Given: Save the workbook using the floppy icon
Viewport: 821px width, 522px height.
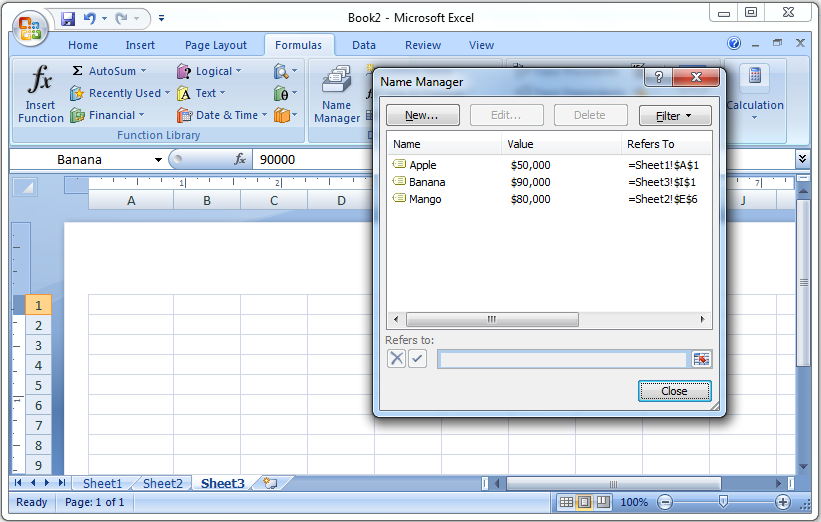Looking at the screenshot, I should tap(68, 19).
